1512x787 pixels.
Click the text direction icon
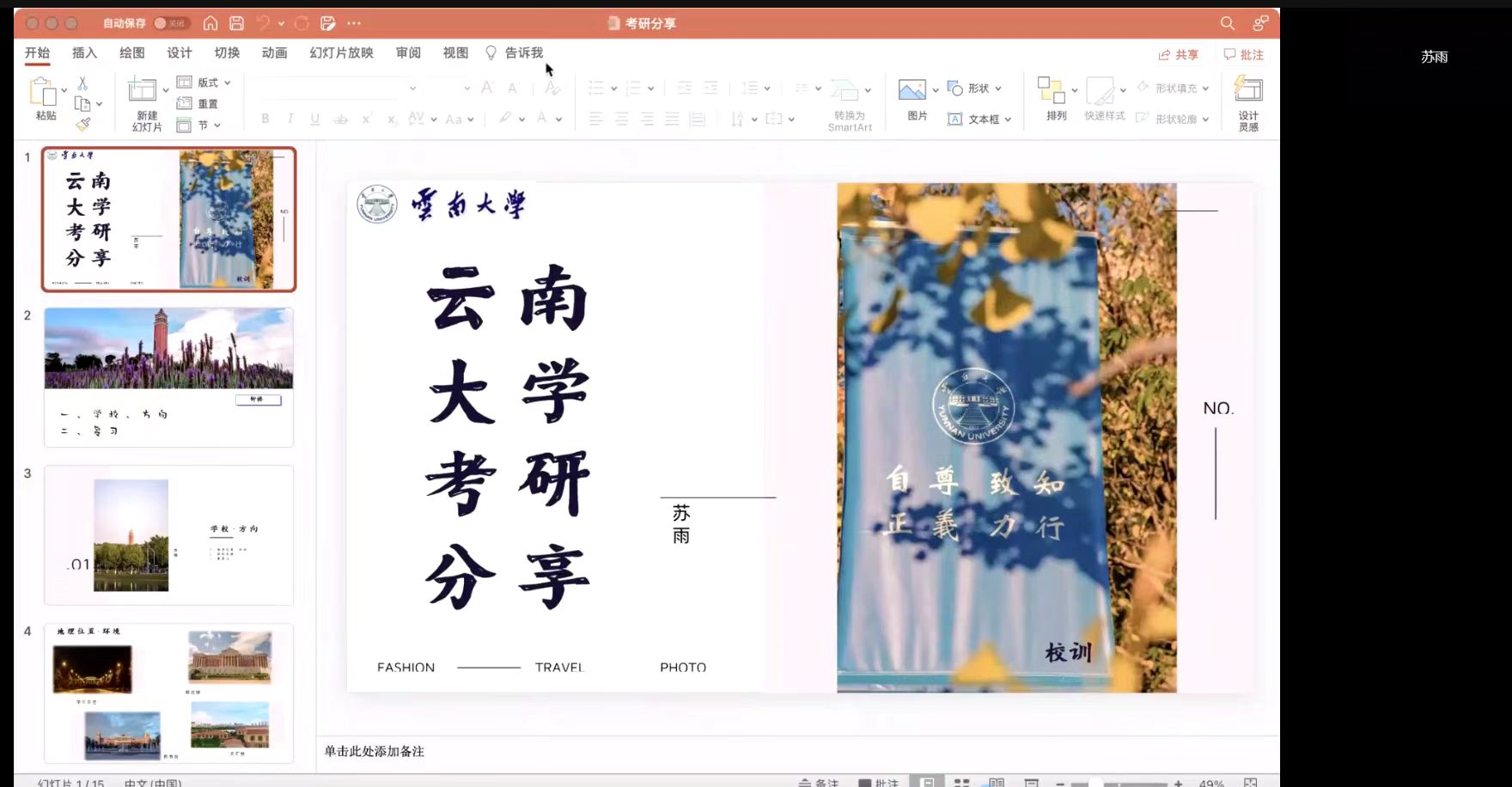pyautogui.click(x=736, y=119)
